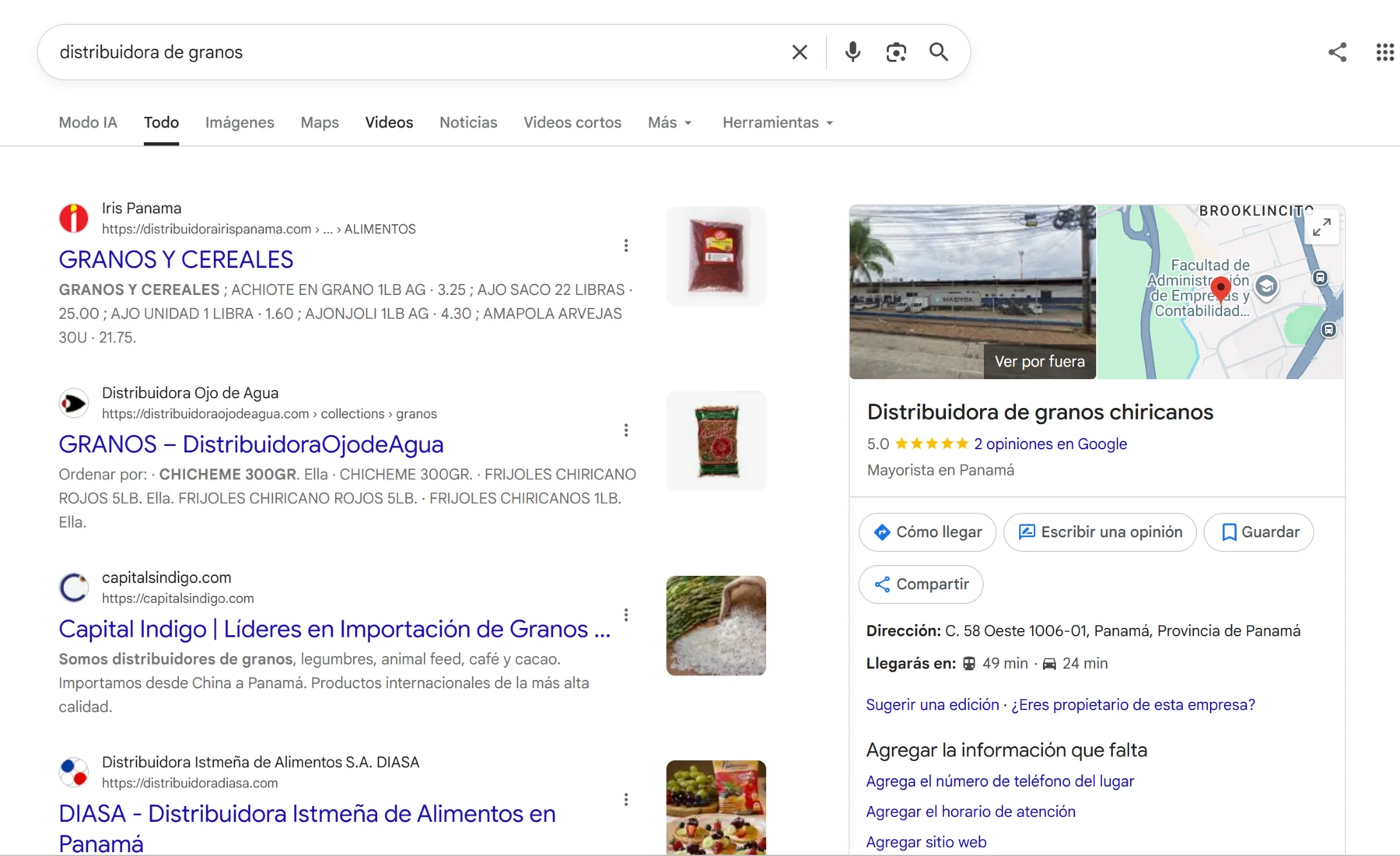
Task: Click the https://distribuidoradiasa.com URL
Action: click(190, 782)
